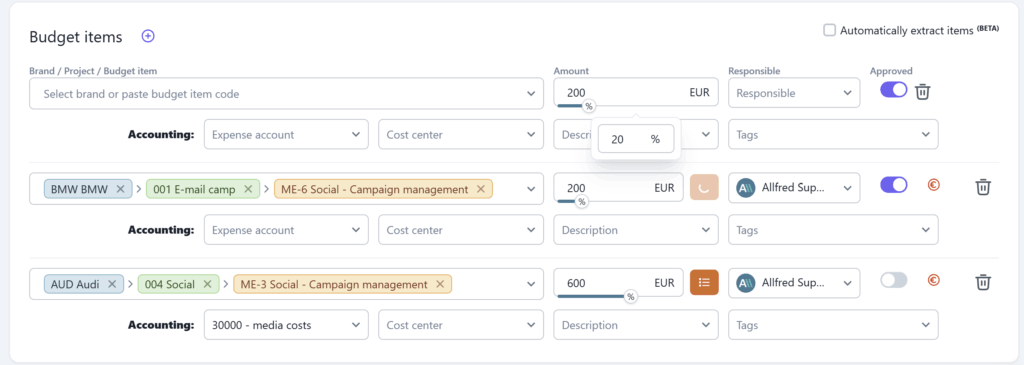The width and height of the screenshot is (1024, 365).
Task: Remove ME-3 Social Campaign management tag
Action: 440,284
